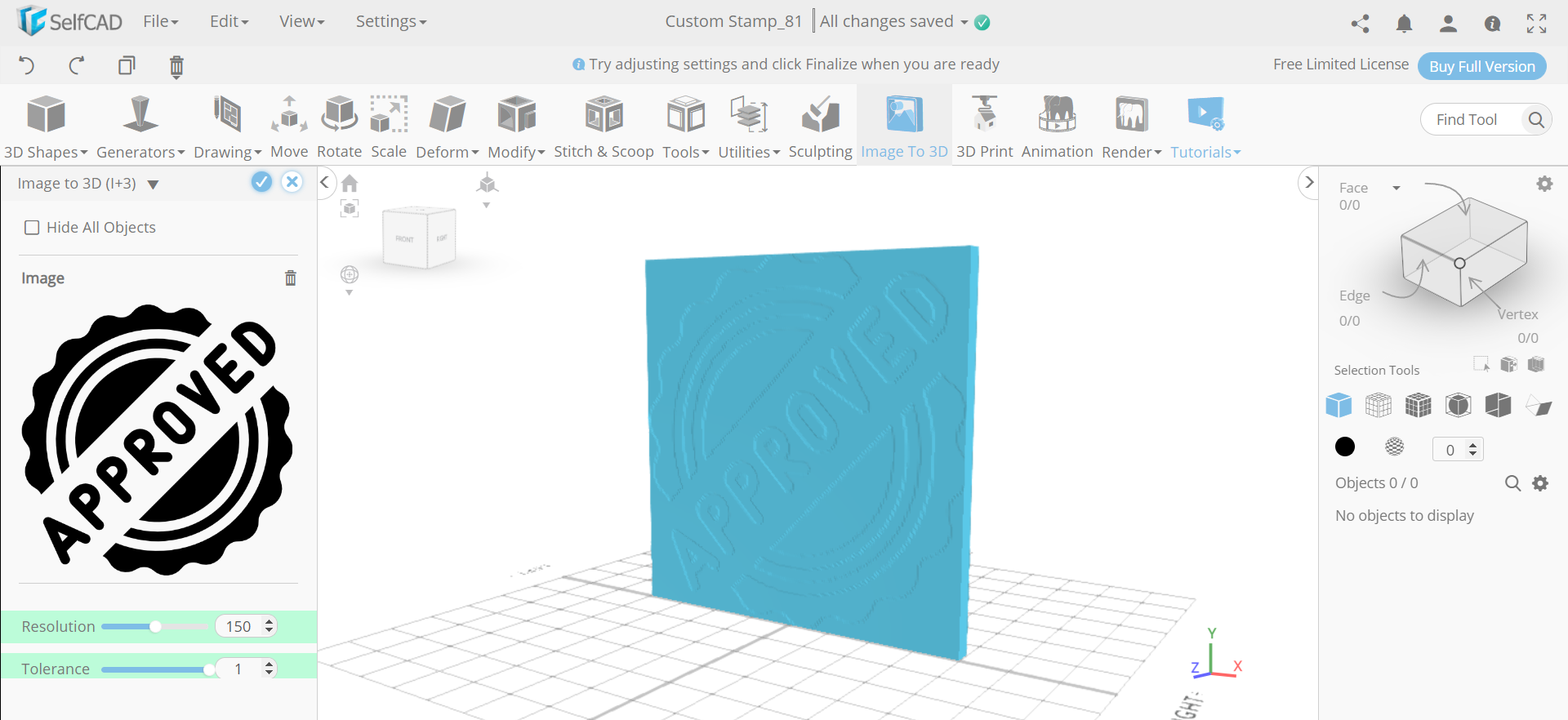Open the Utilities toolbar item

[749, 127]
